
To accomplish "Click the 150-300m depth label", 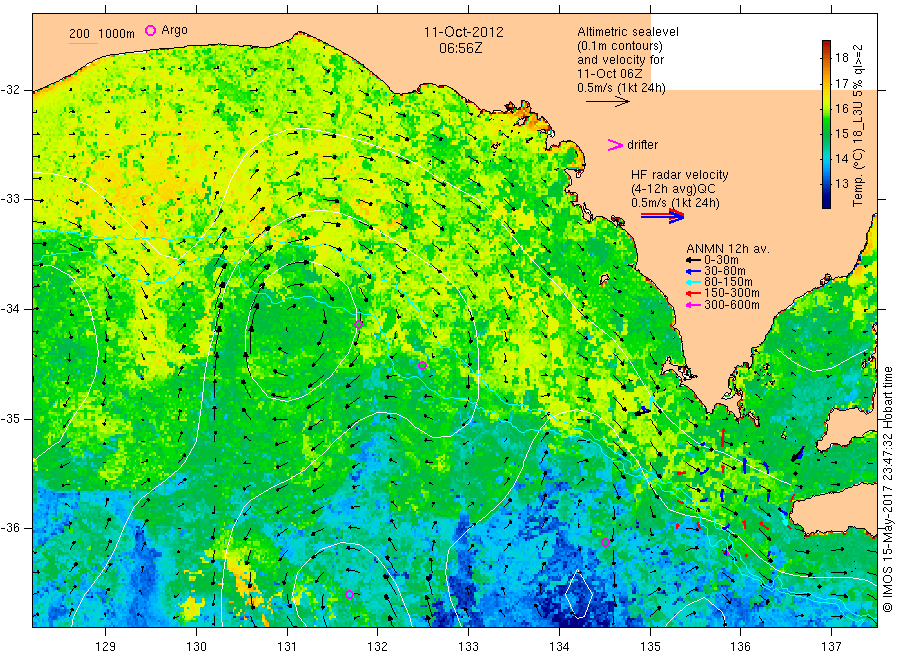I will coord(732,294).
